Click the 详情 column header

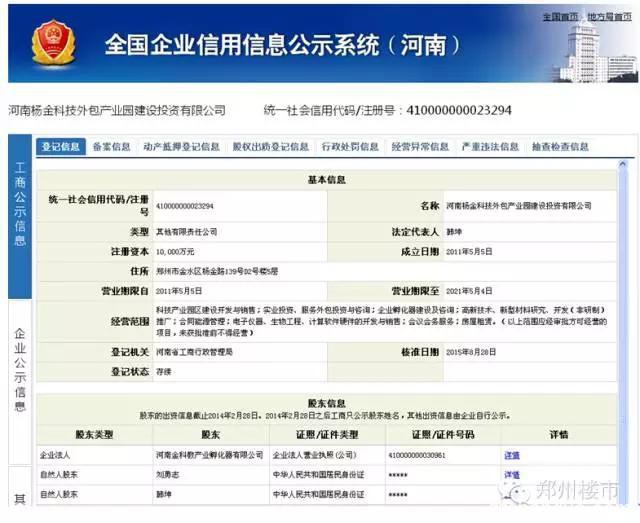559,435
